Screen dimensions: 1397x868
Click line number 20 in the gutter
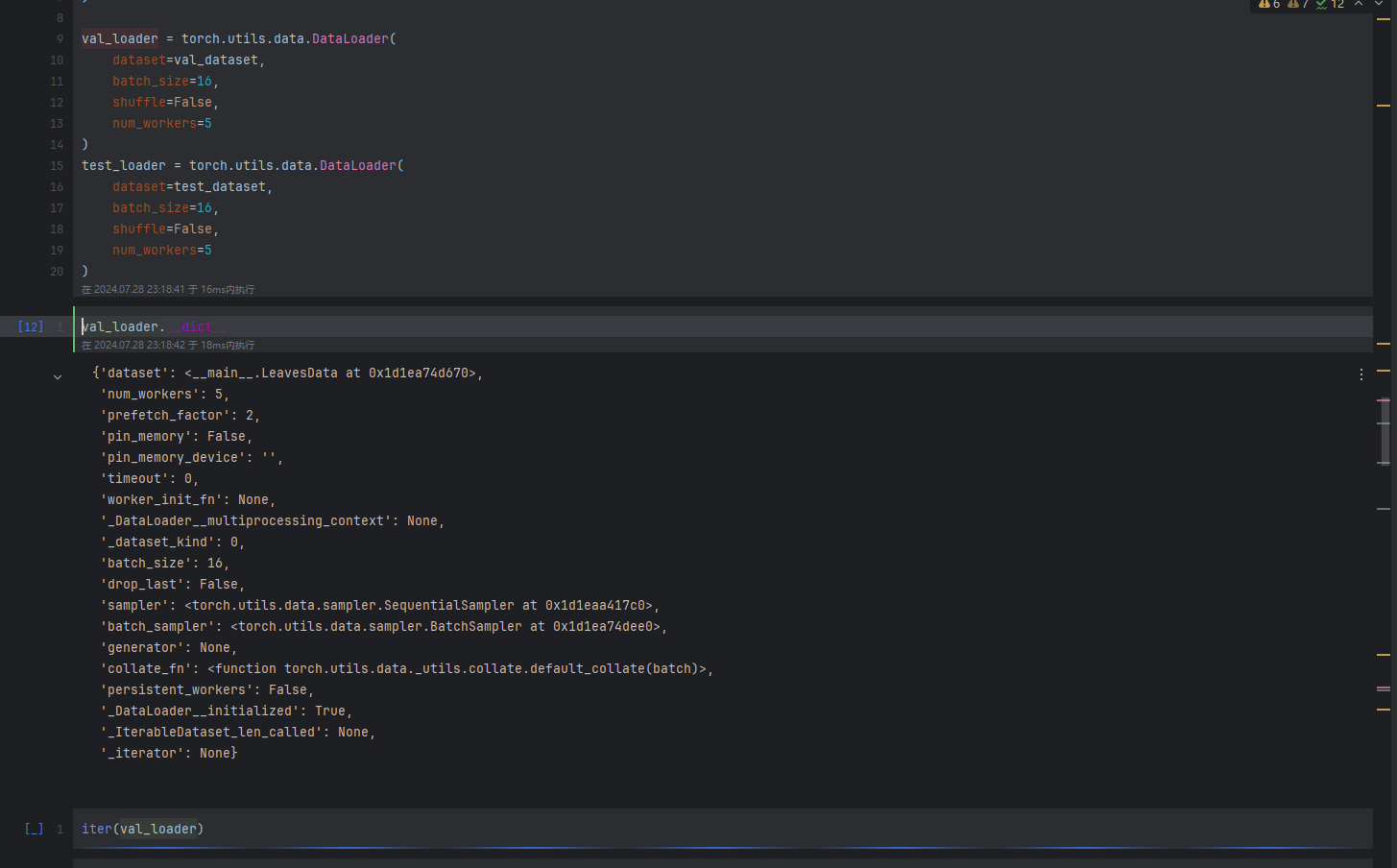[57, 272]
